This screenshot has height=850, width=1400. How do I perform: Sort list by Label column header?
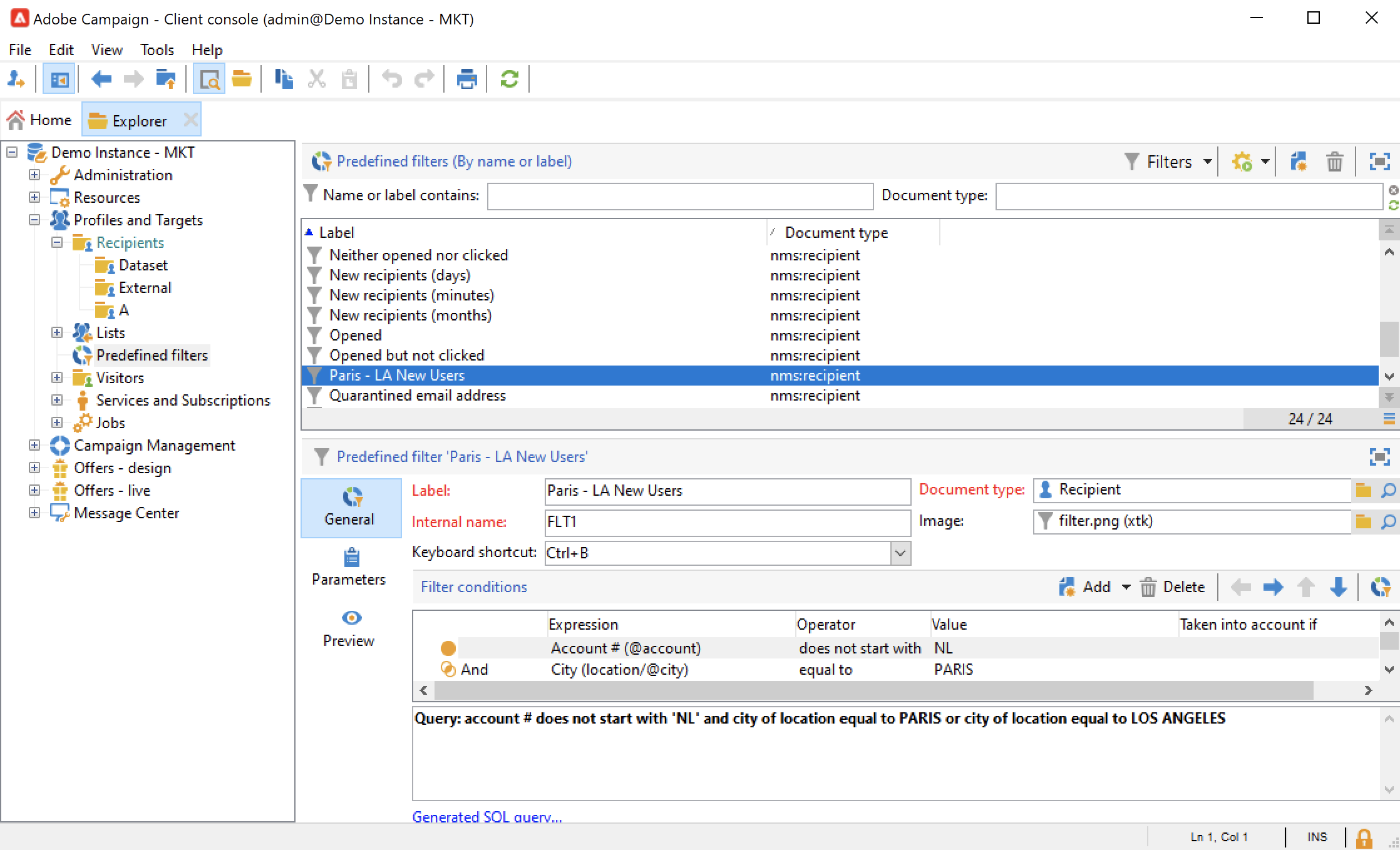[337, 233]
